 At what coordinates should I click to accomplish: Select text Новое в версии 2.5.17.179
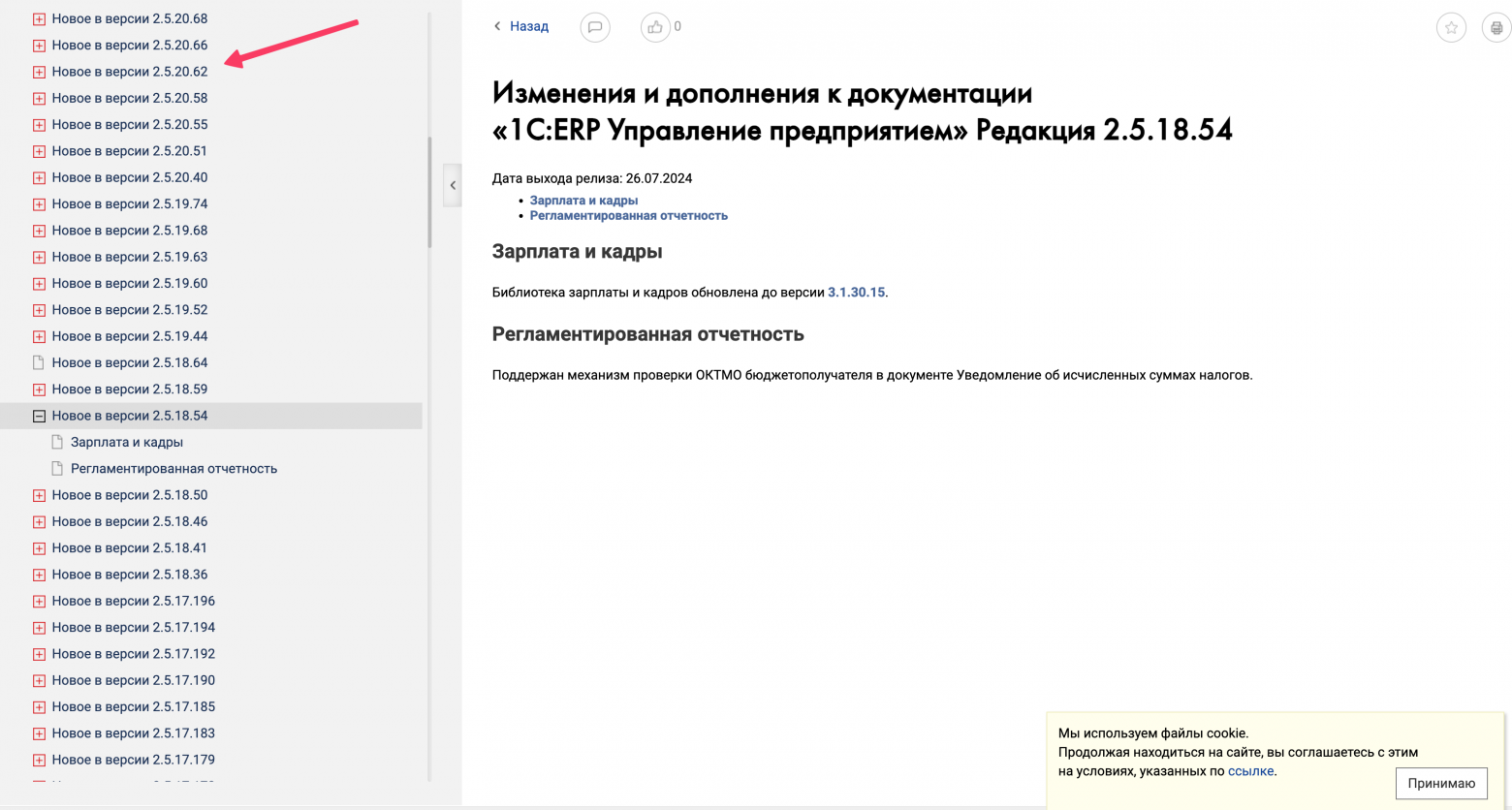tap(134, 760)
